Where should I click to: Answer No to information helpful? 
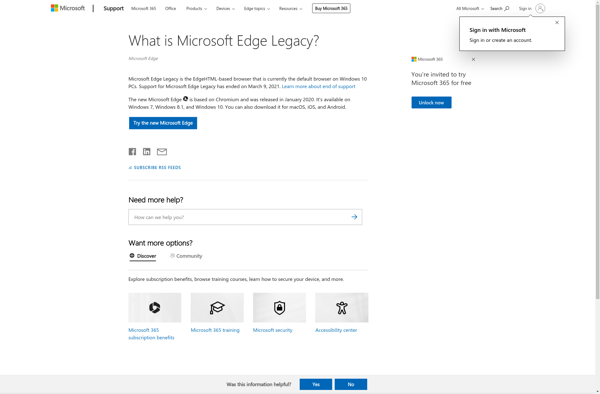tap(351, 384)
